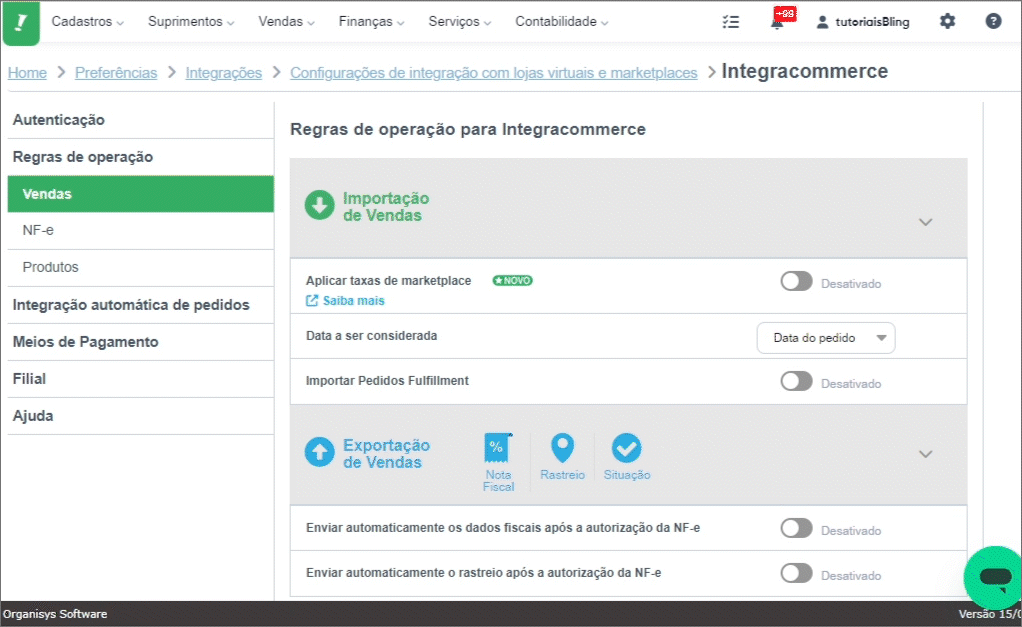Open the help question mark icon
Viewport: 1022px width, 627px height.
point(993,22)
